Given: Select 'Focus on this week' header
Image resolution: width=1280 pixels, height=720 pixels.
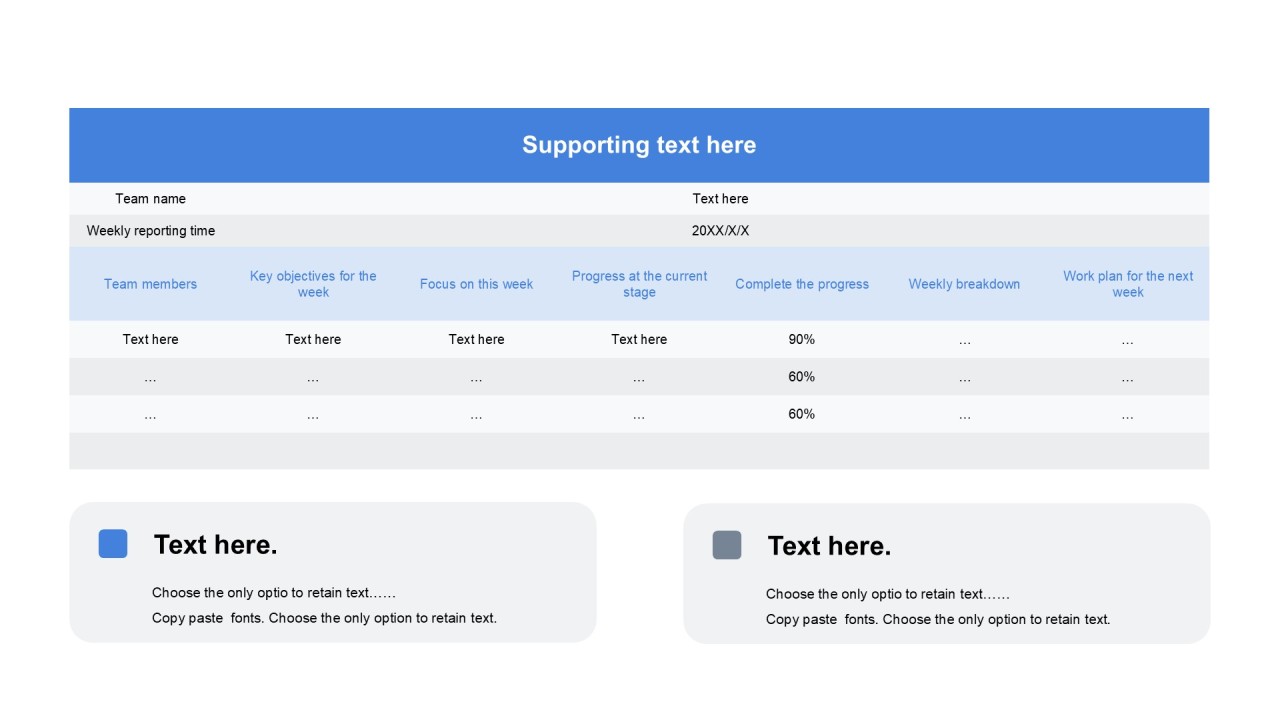Looking at the screenshot, I should (x=476, y=284).
